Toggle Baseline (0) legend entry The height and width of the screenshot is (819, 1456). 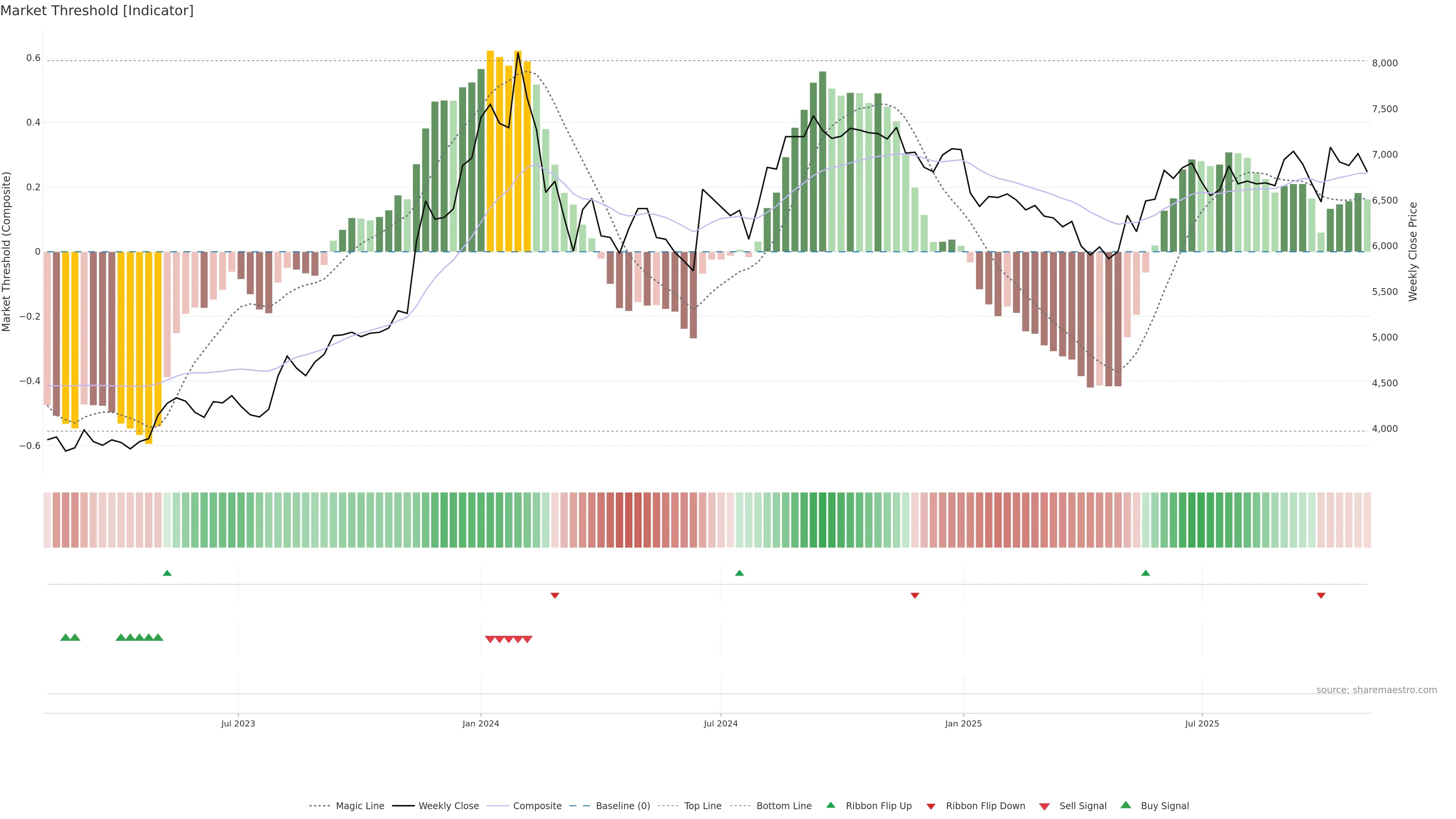coord(622,806)
